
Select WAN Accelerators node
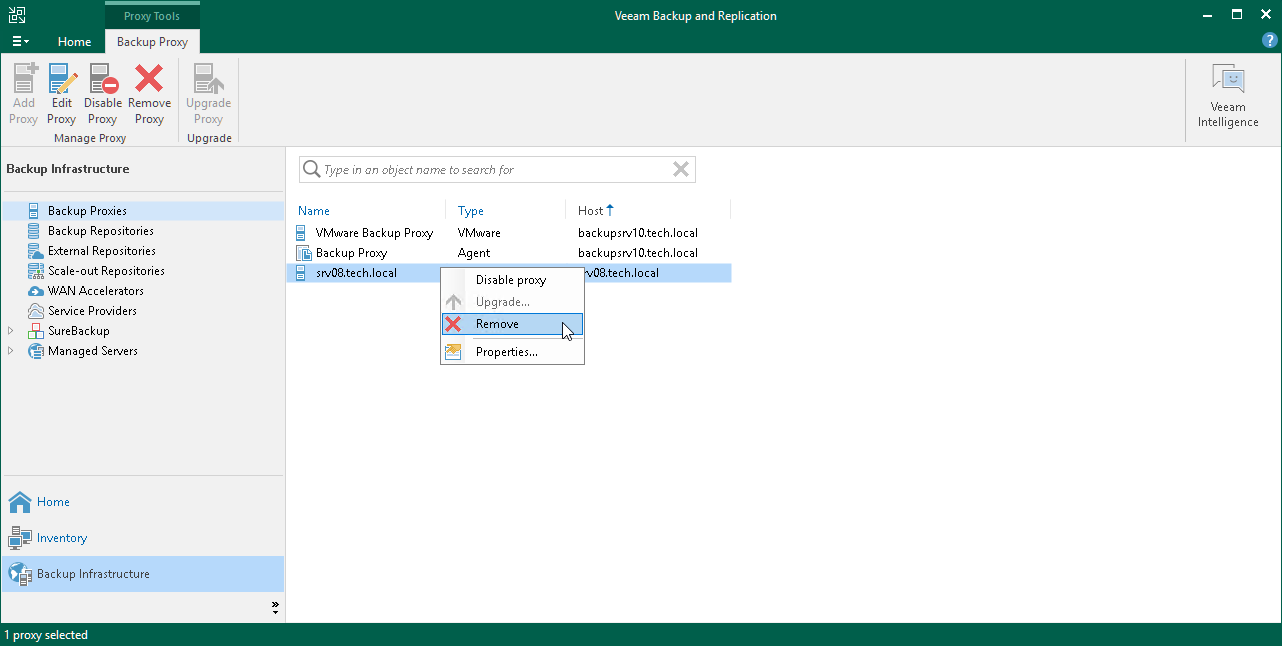point(95,291)
